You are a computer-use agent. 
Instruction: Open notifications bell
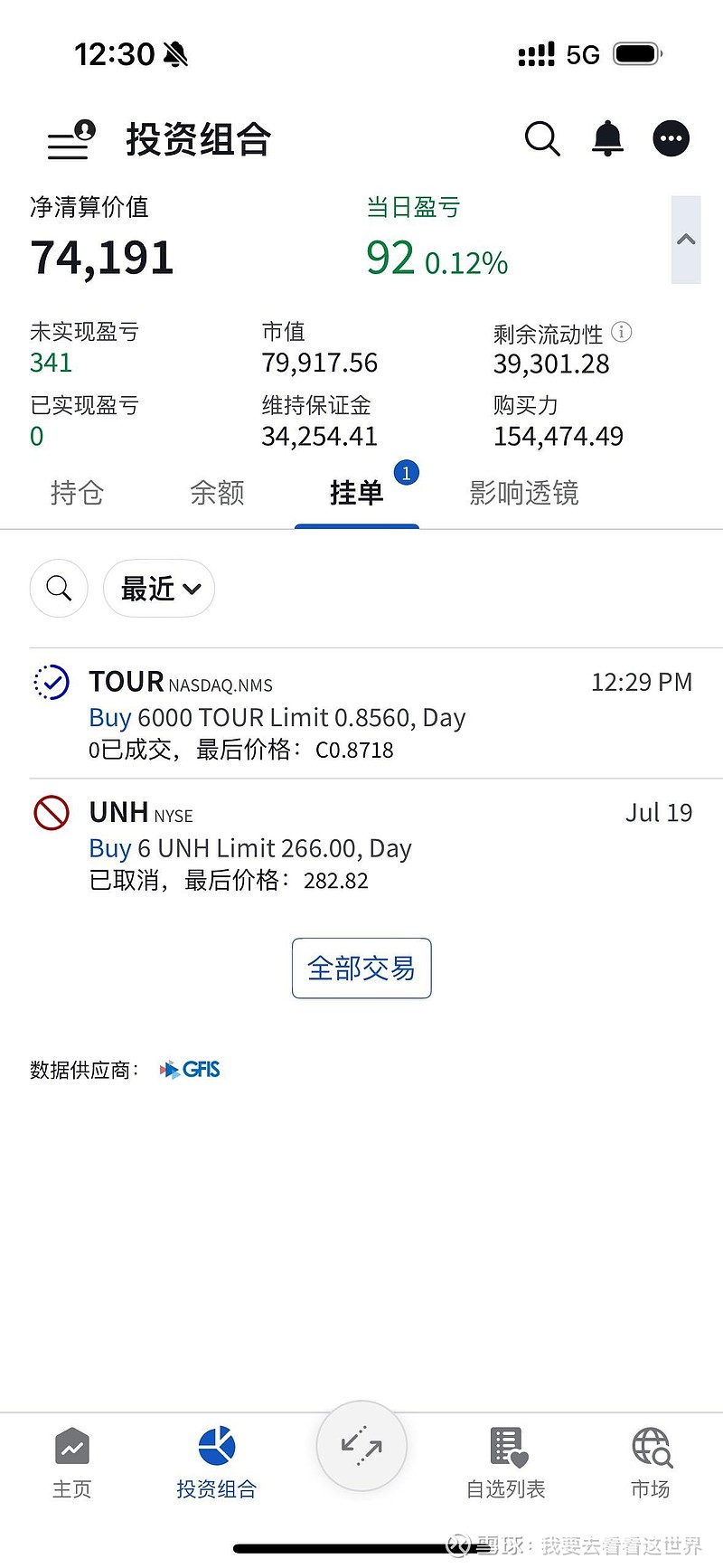click(607, 138)
